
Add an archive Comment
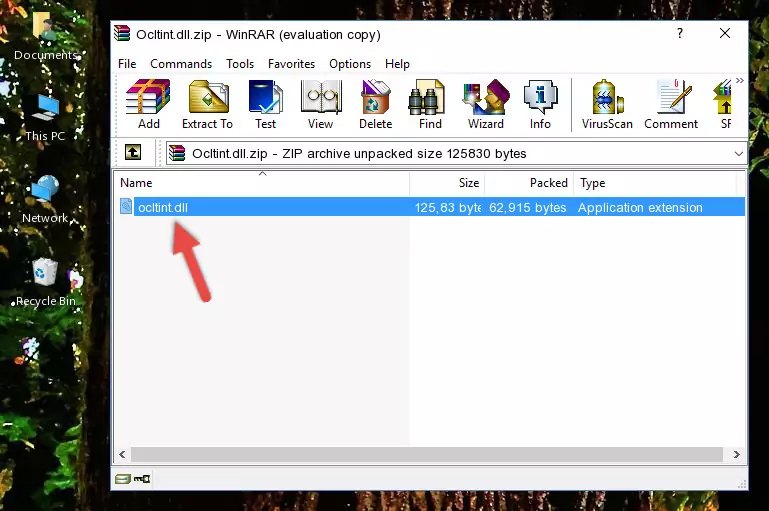pos(671,104)
